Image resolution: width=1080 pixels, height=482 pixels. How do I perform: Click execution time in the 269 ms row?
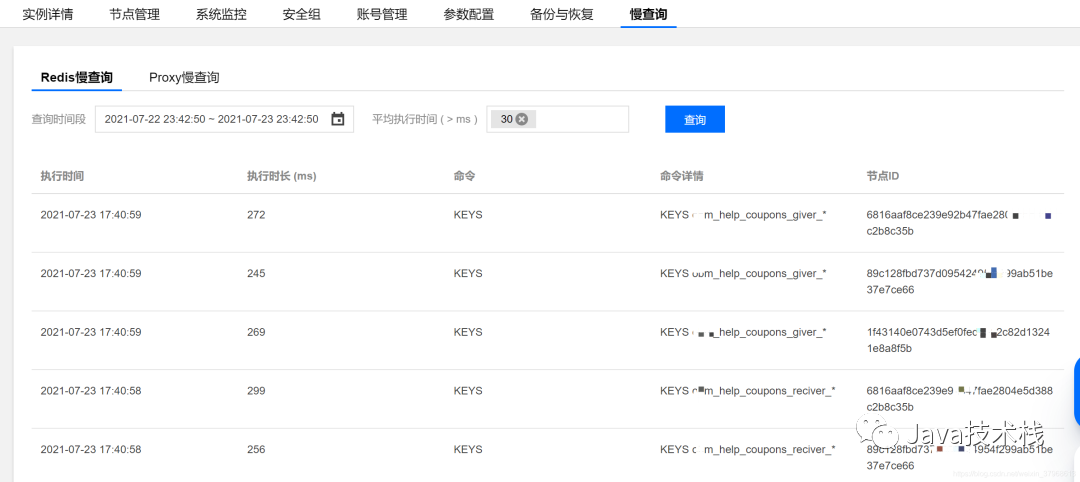[x=91, y=332]
